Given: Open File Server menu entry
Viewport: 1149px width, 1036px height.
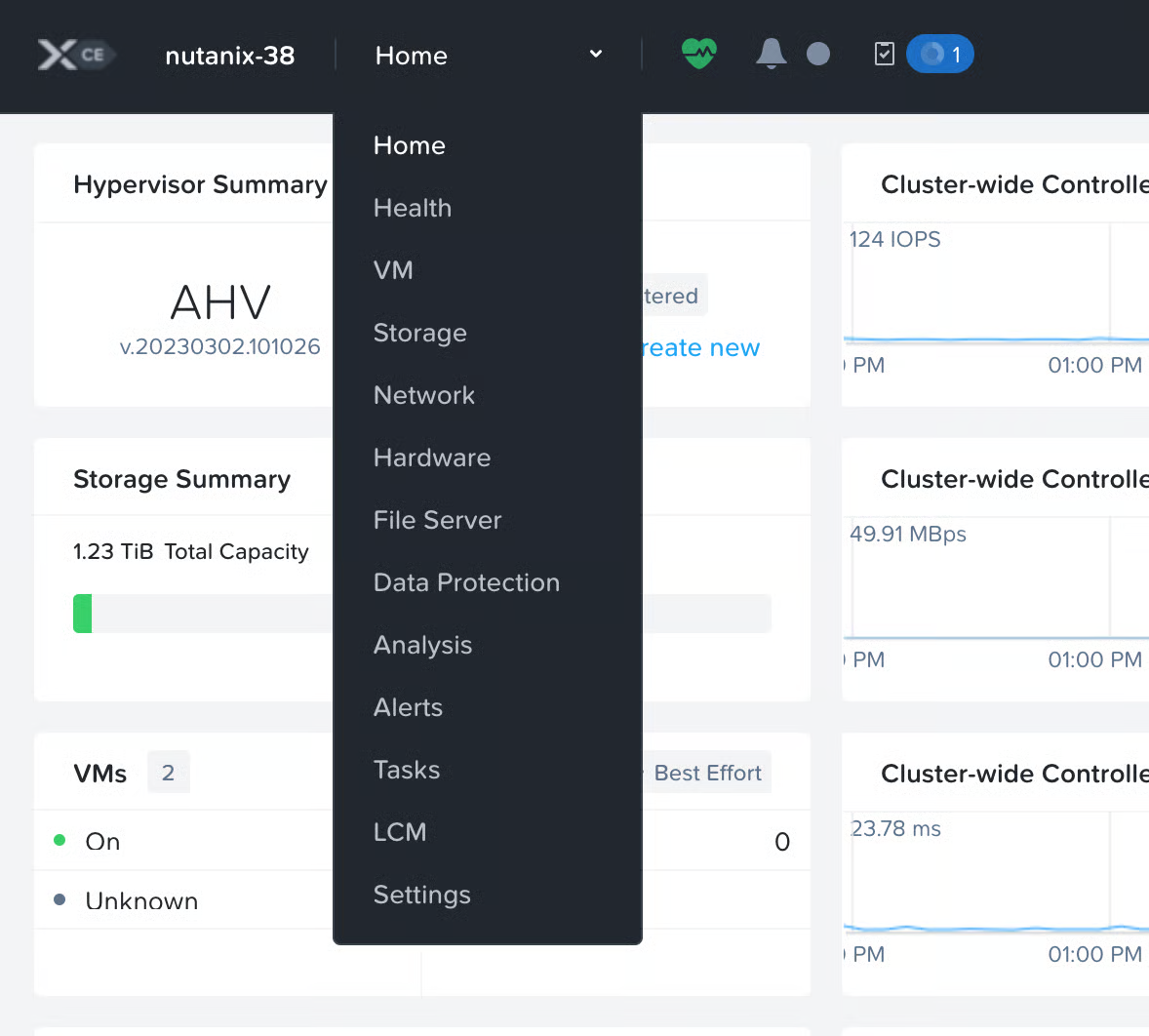Looking at the screenshot, I should pos(437,520).
